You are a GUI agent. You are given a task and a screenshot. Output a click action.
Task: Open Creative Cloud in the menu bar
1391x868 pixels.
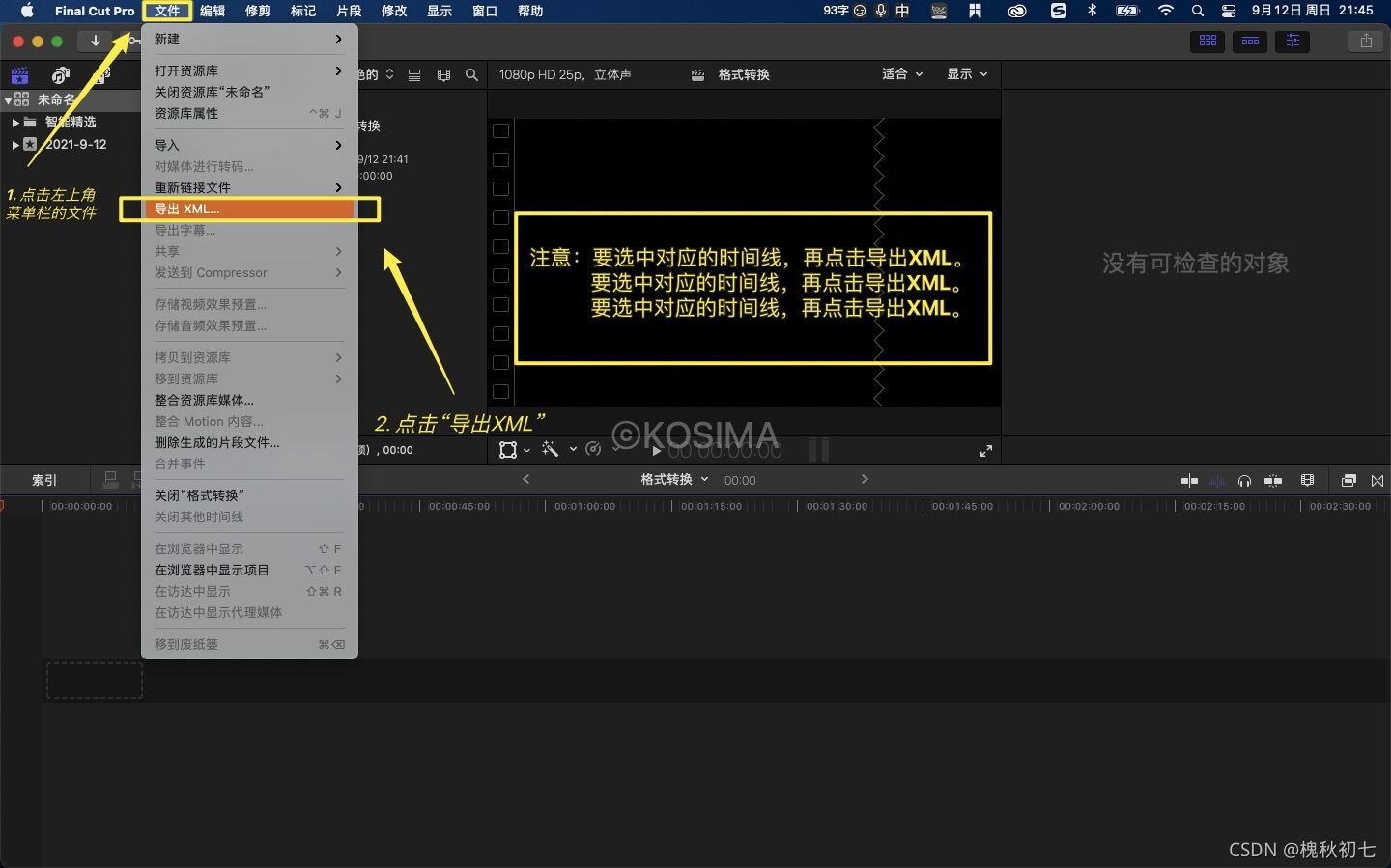pos(1016,11)
